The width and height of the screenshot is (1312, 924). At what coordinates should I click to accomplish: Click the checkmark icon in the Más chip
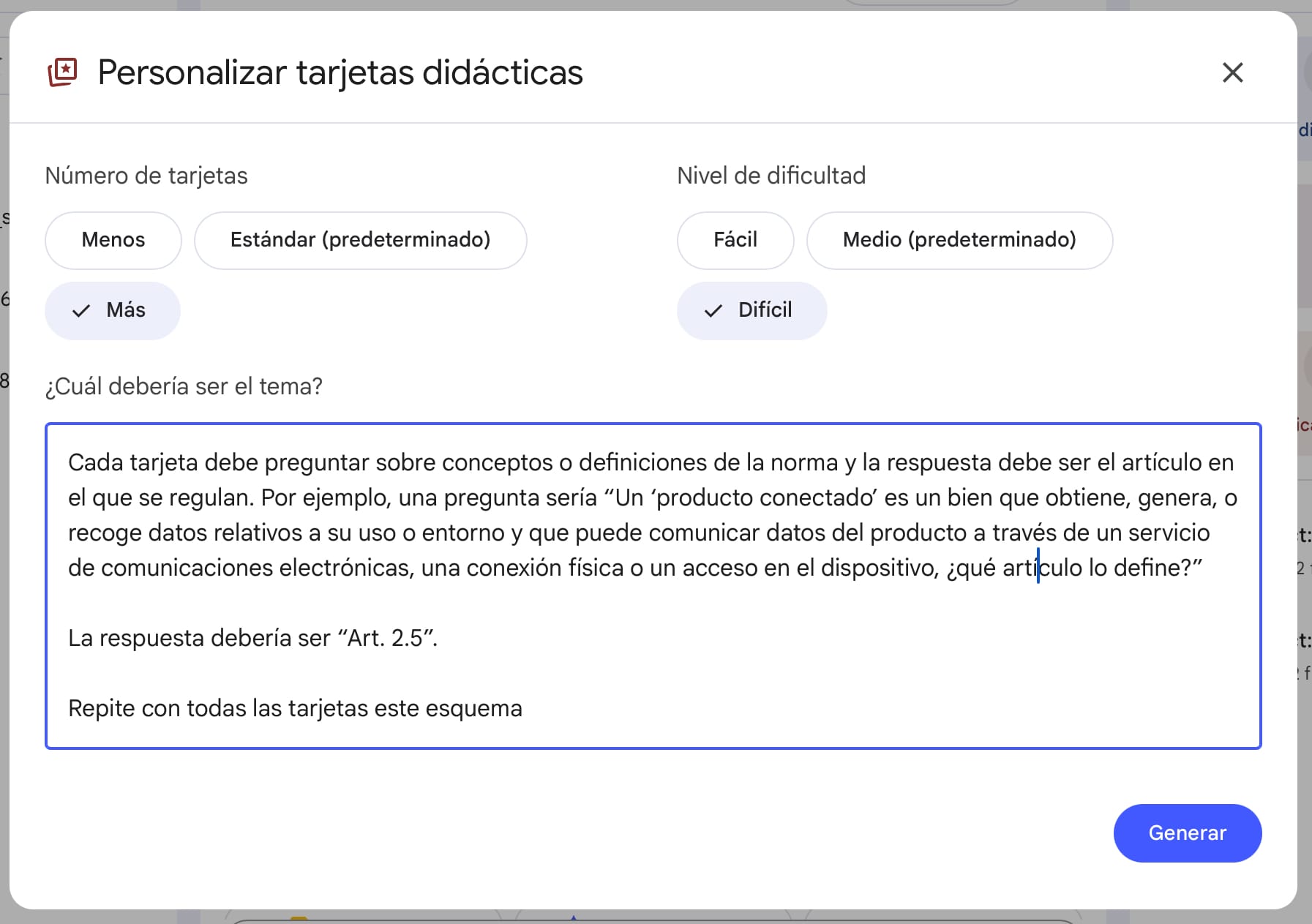(81, 311)
